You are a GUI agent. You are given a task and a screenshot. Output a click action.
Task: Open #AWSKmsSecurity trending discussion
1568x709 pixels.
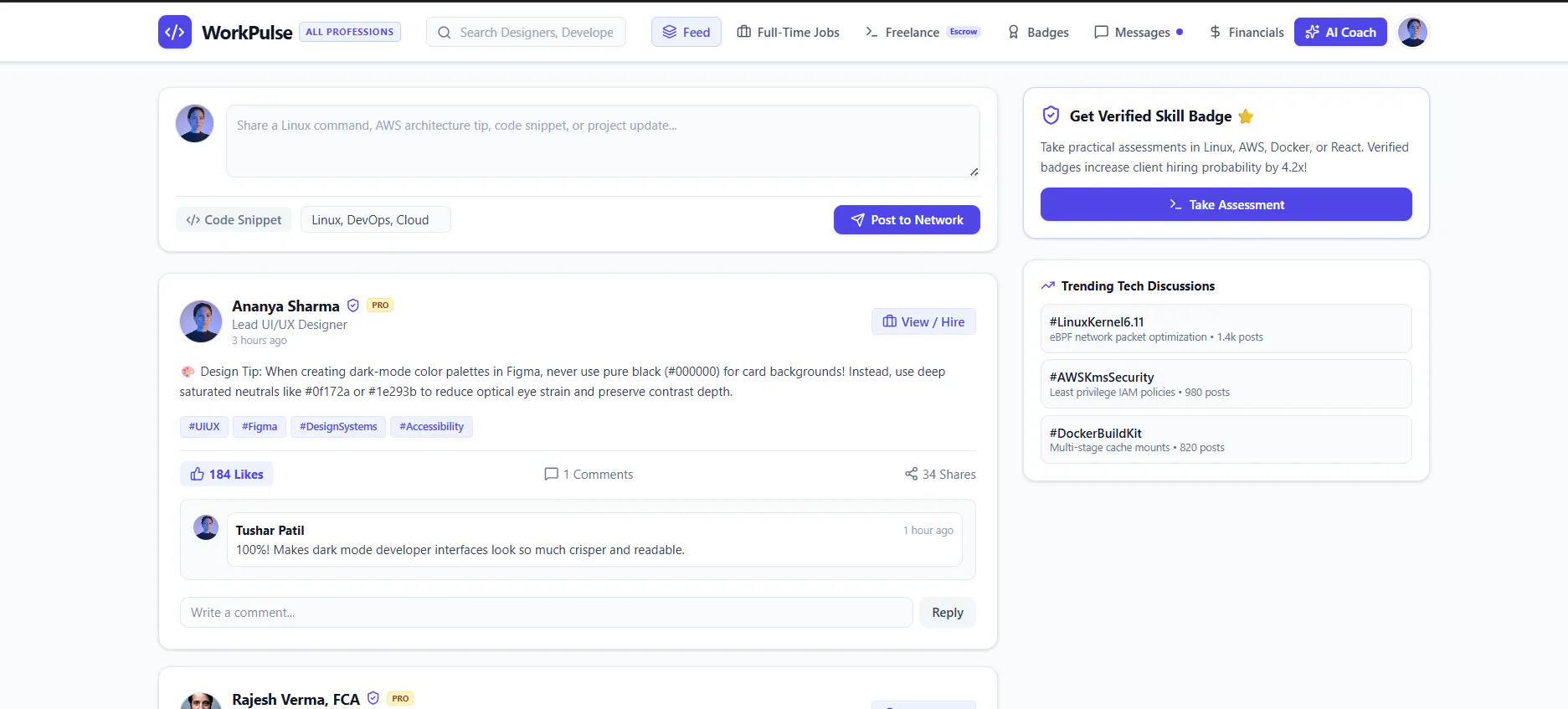pos(1226,383)
